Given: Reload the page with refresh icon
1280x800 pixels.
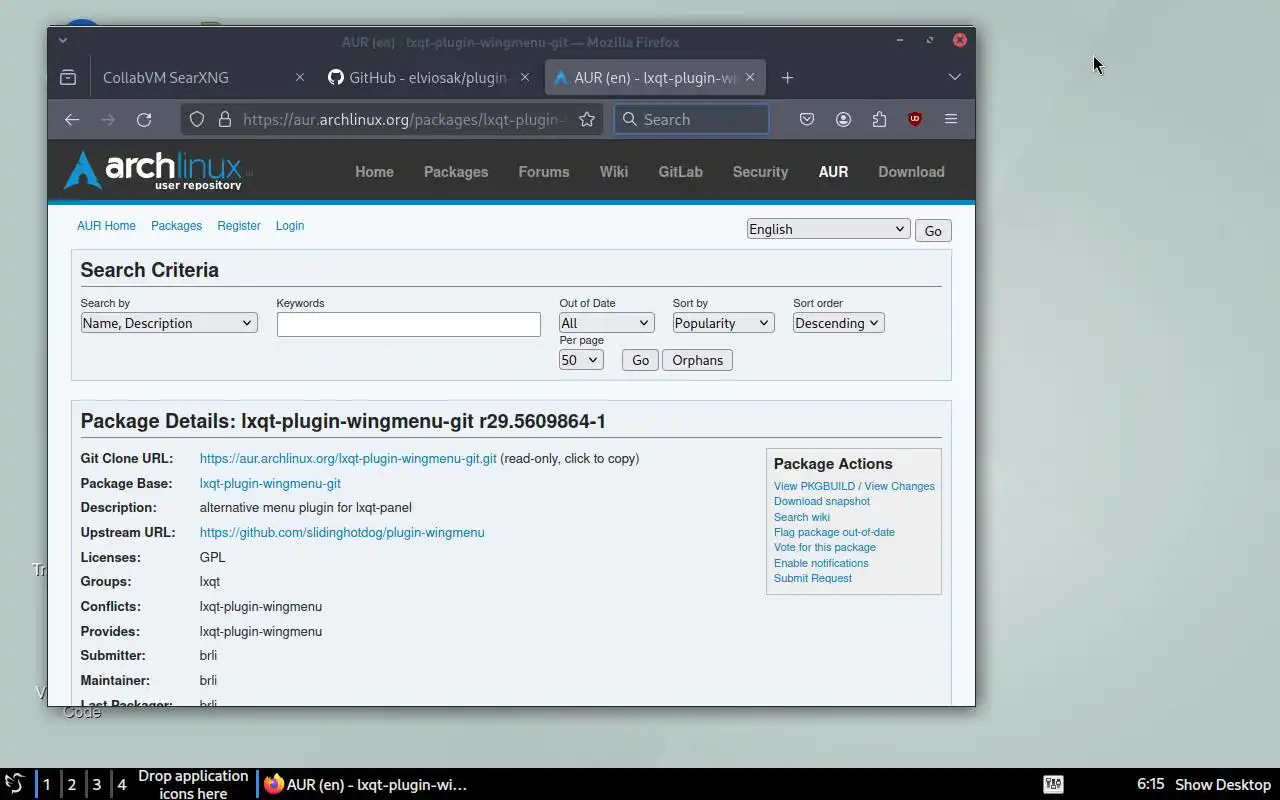Looking at the screenshot, I should pos(144,119).
